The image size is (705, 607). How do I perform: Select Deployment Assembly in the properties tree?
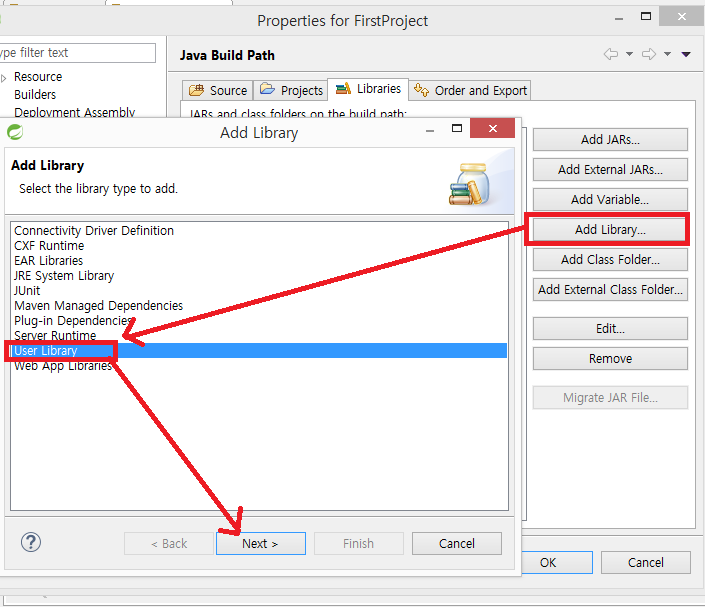pos(74,113)
